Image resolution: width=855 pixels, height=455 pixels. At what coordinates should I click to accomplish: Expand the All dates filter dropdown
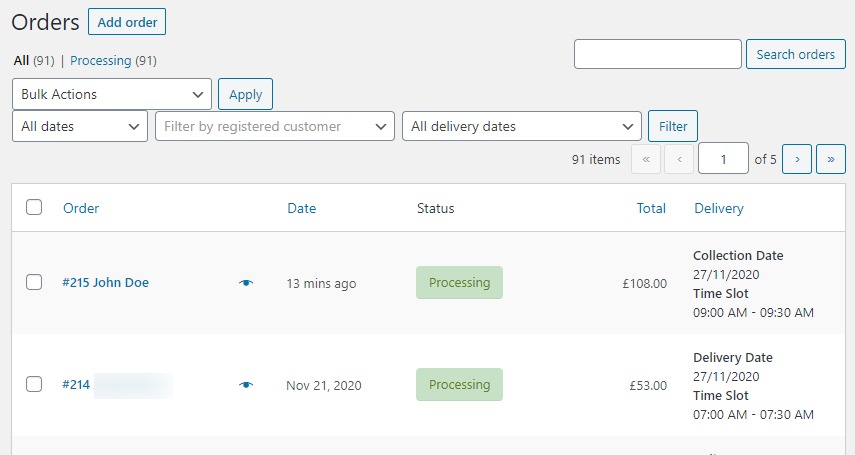pyautogui.click(x=80, y=127)
